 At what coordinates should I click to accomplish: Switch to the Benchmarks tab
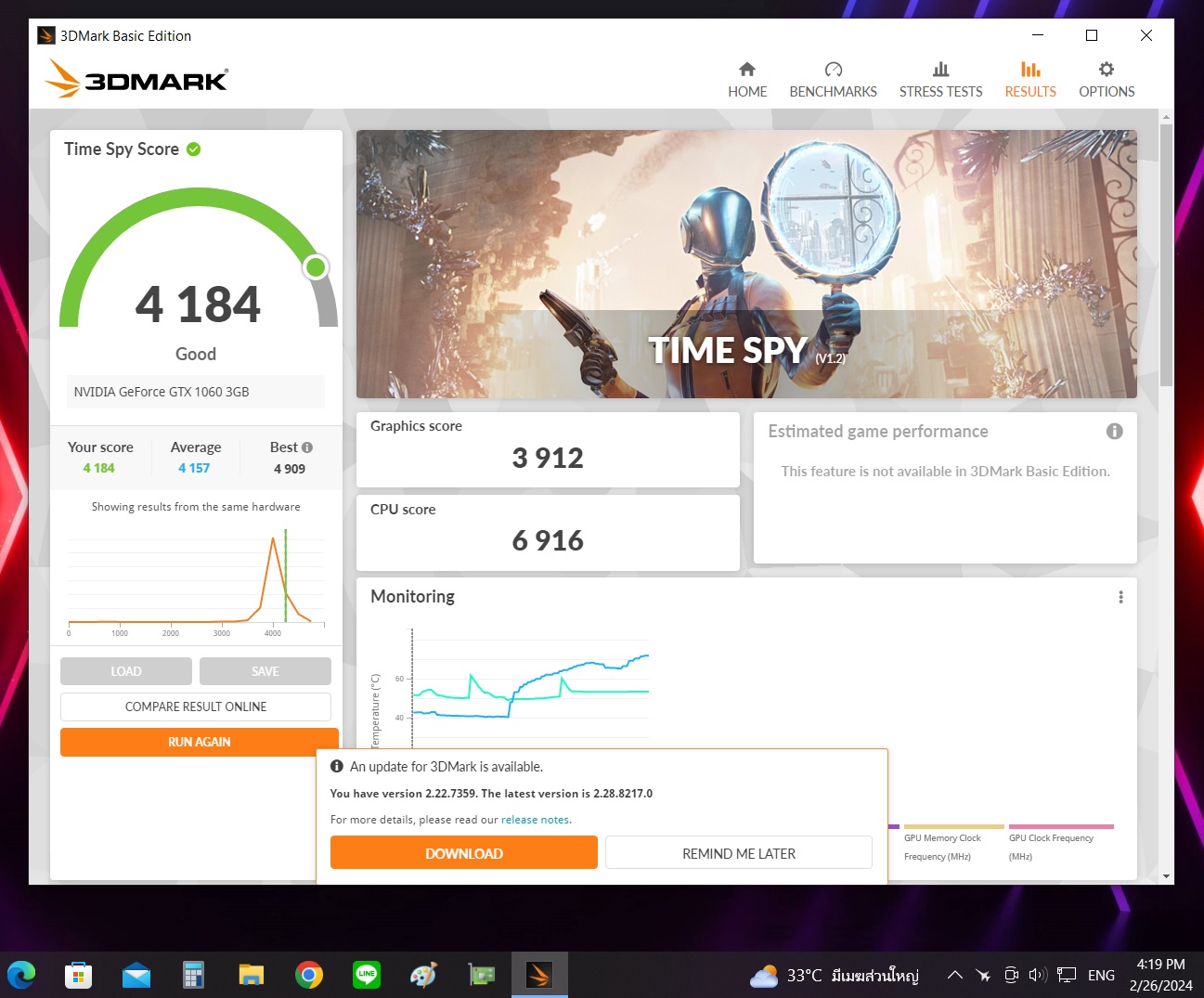click(833, 80)
